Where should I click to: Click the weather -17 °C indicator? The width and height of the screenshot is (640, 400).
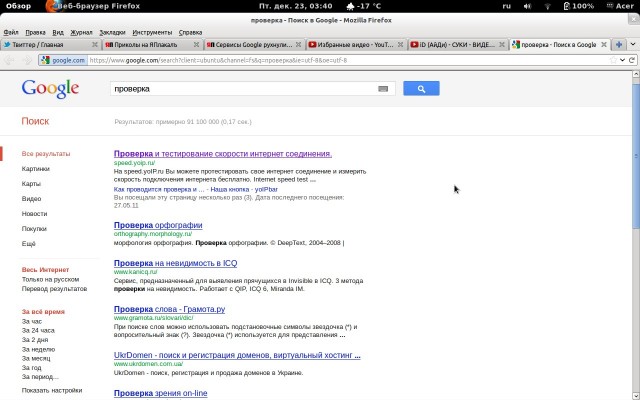click(x=364, y=6)
